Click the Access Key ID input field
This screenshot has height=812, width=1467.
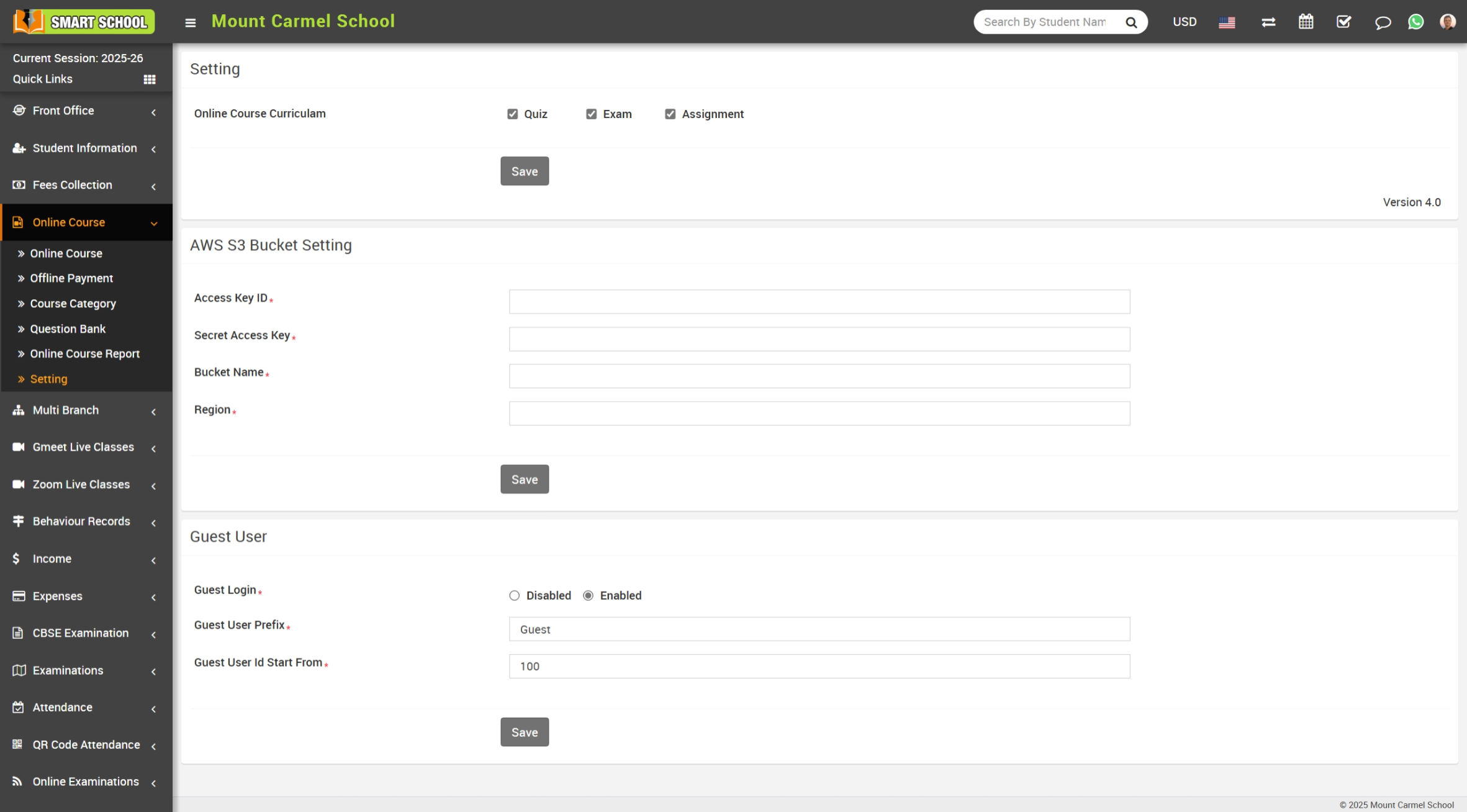pos(819,302)
